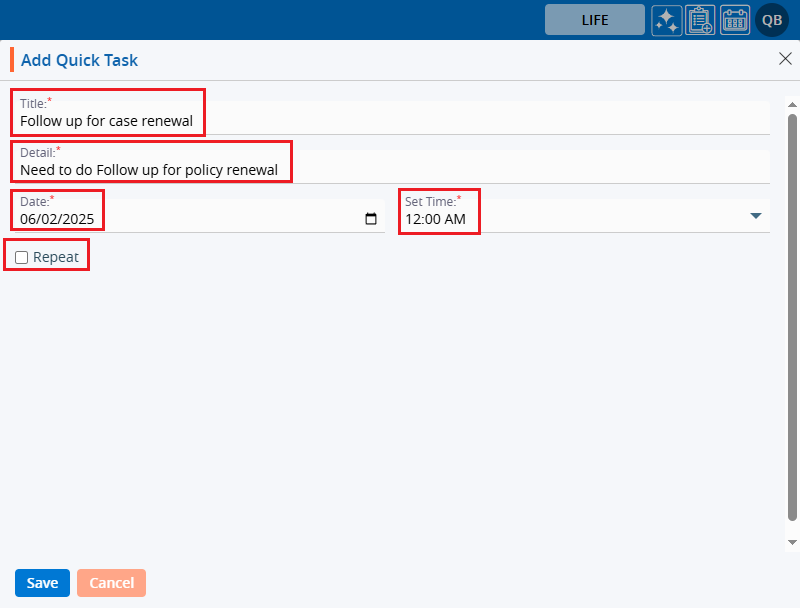Click the clipboard add-task icon
The width and height of the screenshot is (800, 608).
700,20
